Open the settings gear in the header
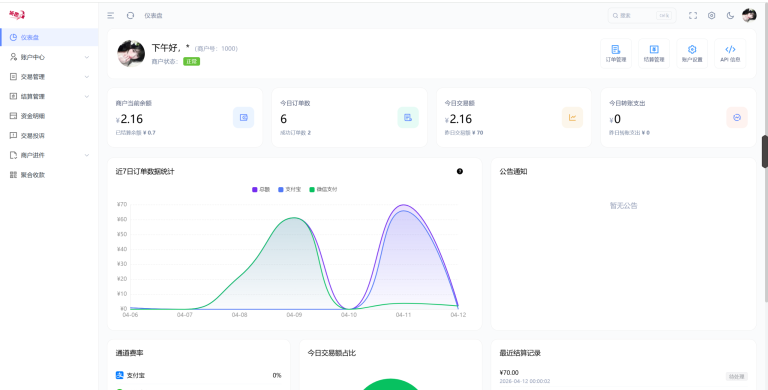768x390 pixels. pyautogui.click(x=712, y=16)
